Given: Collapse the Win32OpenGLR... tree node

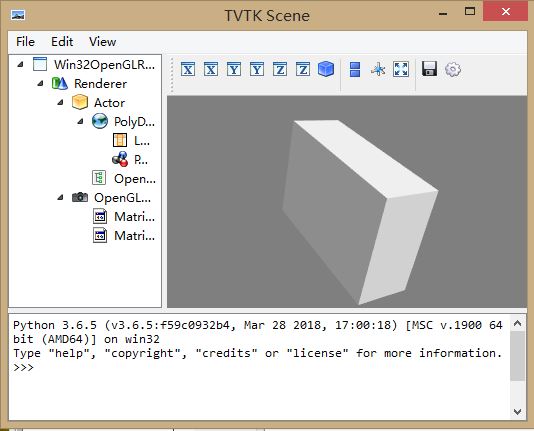Looking at the screenshot, I should (x=20, y=64).
